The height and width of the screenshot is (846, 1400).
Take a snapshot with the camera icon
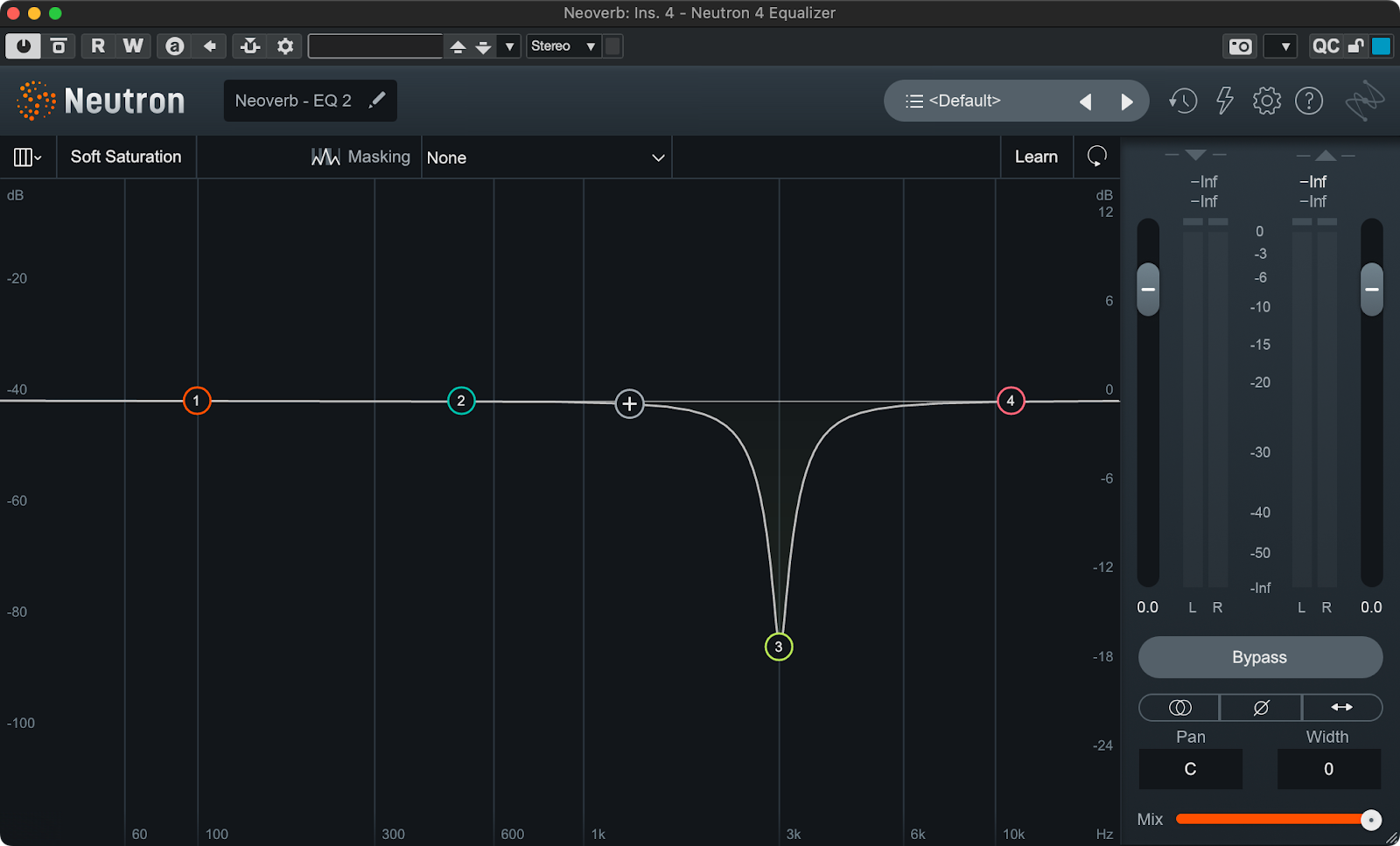tap(1240, 46)
